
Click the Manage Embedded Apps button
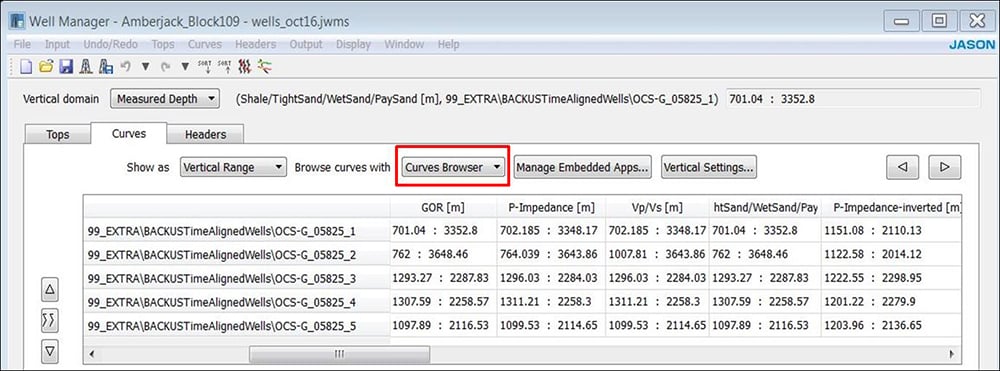click(x=582, y=168)
